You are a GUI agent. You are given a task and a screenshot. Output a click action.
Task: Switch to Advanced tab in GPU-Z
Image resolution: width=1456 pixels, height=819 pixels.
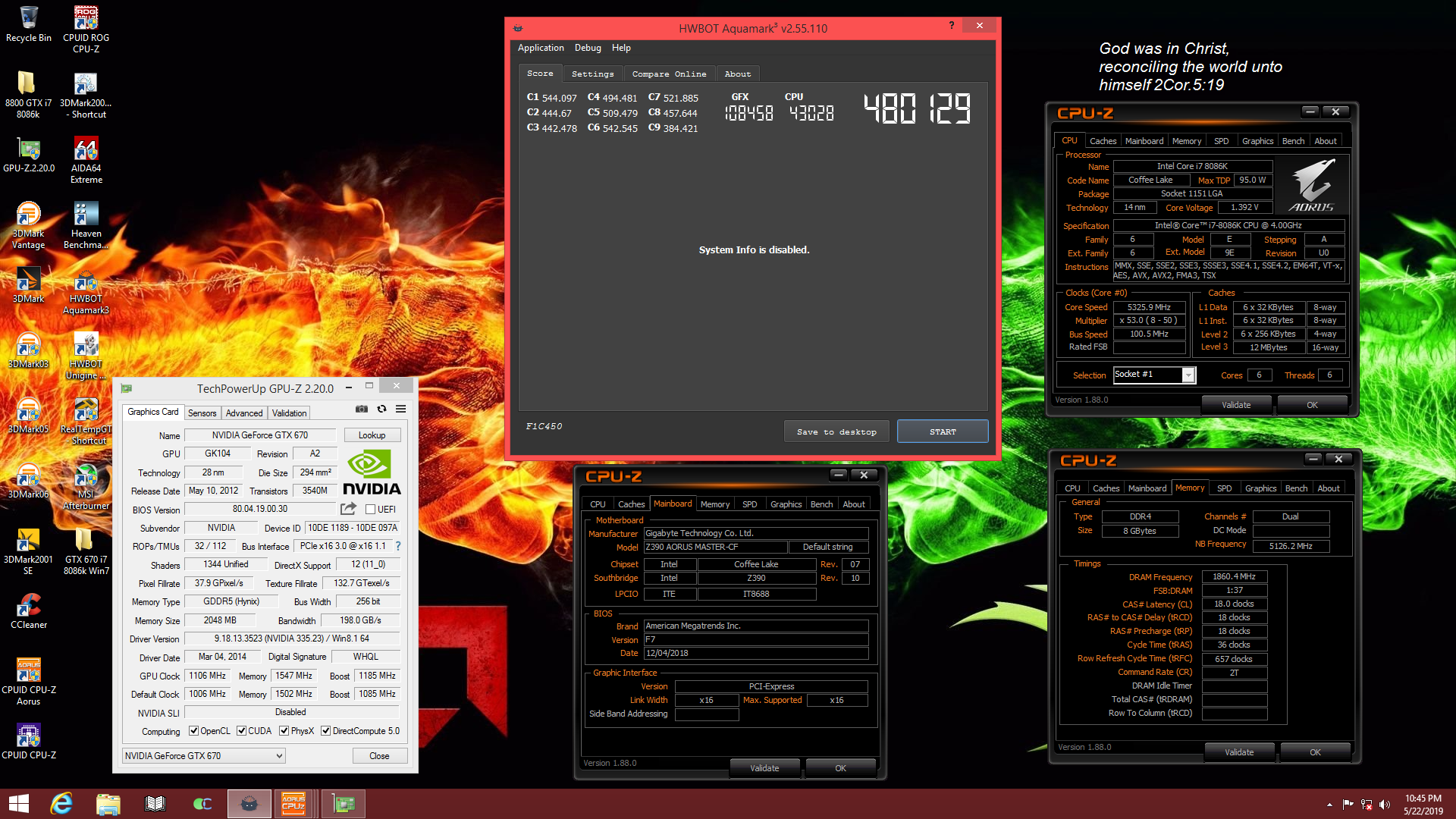point(244,413)
